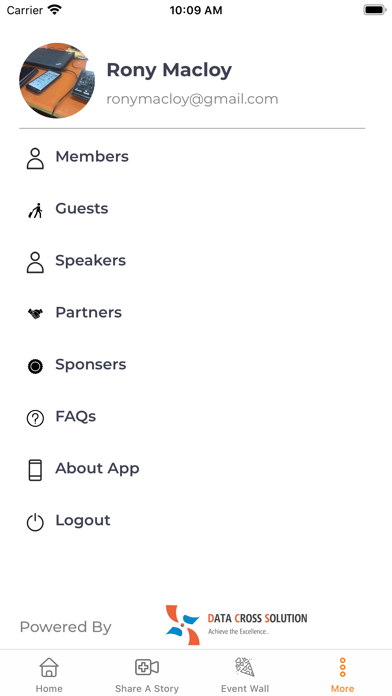392x696 pixels.
Task: Tap the FAQs question mark icon
Action: (35, 418)
